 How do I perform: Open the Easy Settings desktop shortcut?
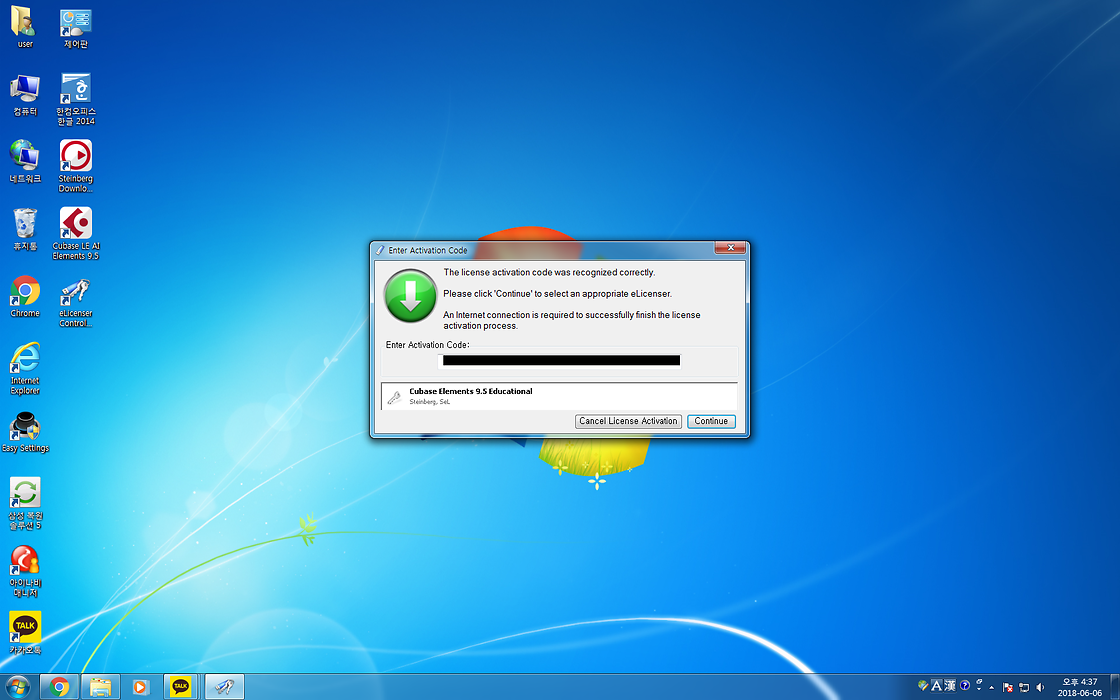click(25, 432)
